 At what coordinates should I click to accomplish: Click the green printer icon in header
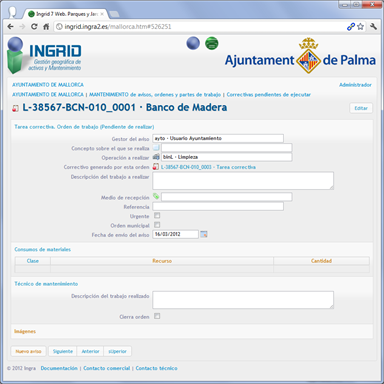tap(211, 43)
